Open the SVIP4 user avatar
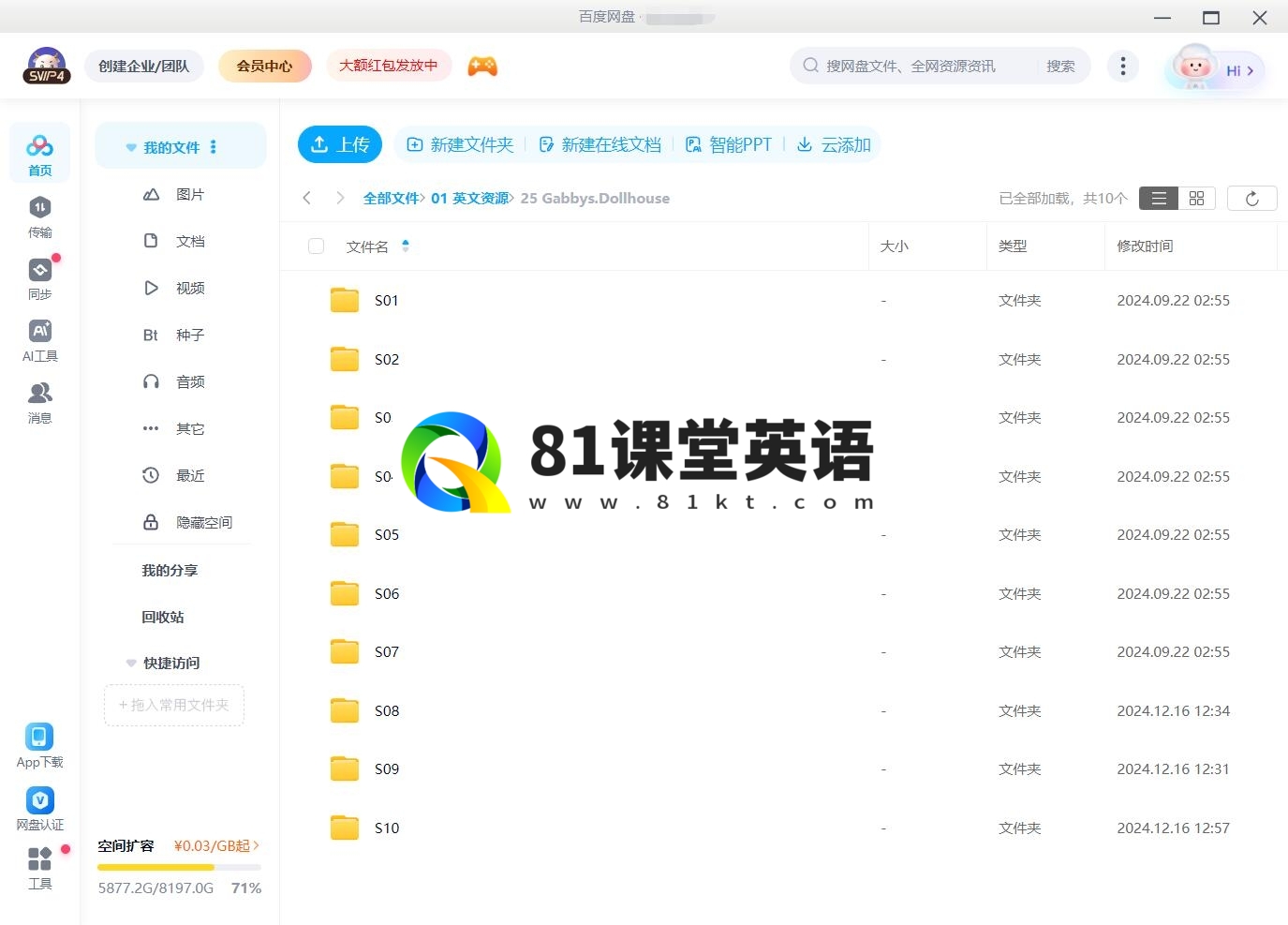Screen dimensions: 1288x925 [46, 66]
